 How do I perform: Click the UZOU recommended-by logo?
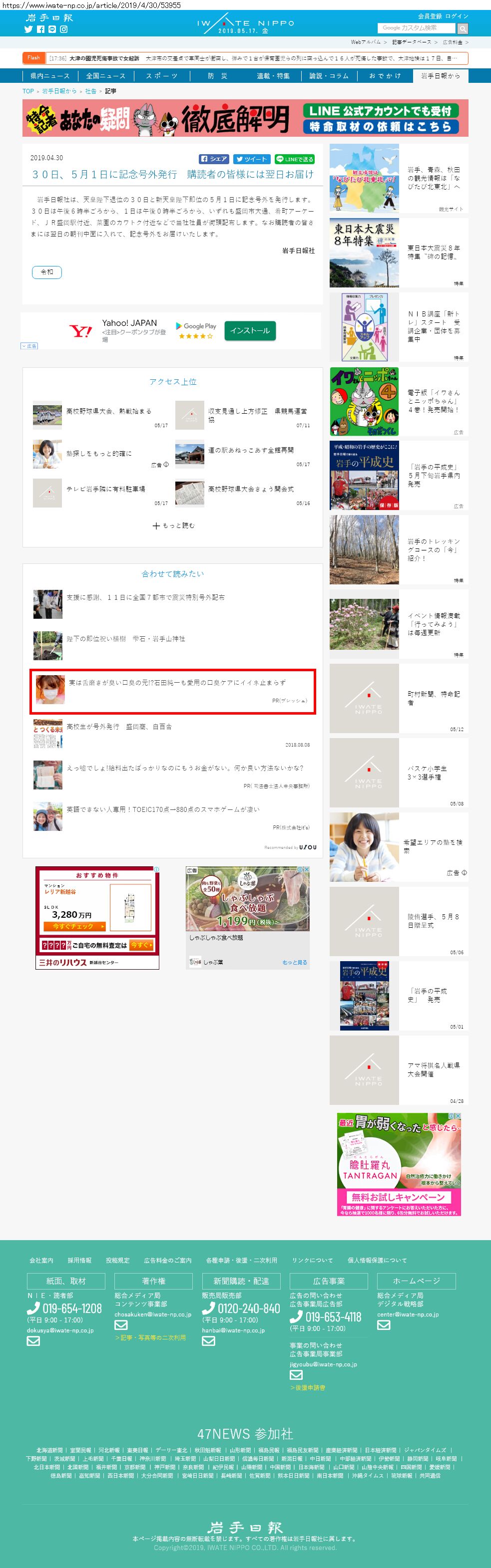[308, 847]
